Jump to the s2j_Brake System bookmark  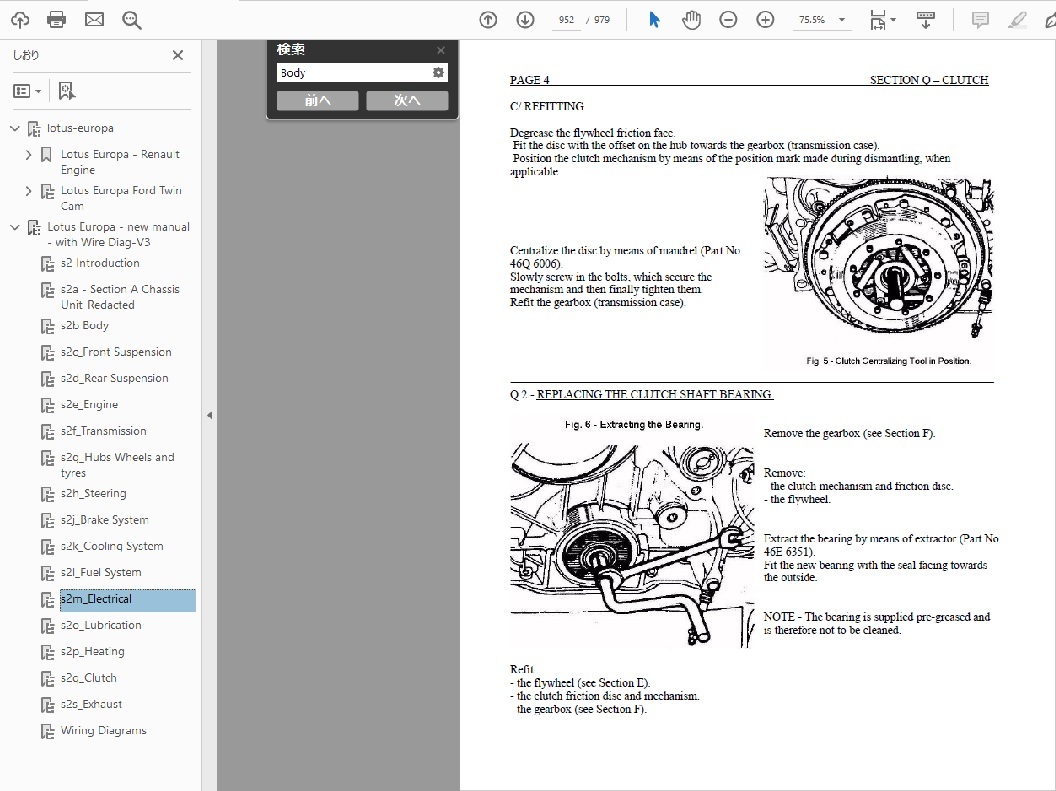104,520
